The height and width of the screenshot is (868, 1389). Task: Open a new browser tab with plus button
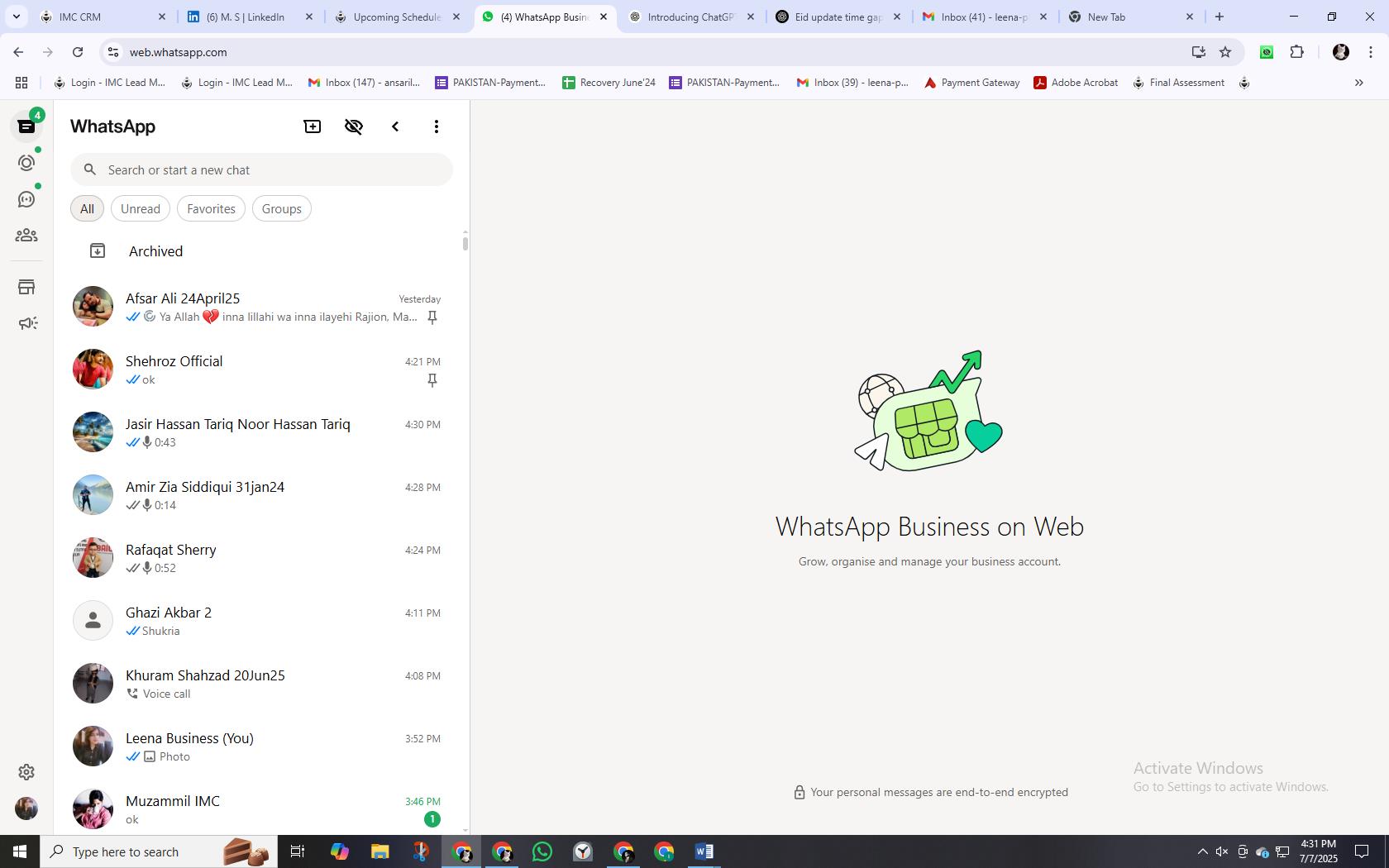(x=1220, y=17)
